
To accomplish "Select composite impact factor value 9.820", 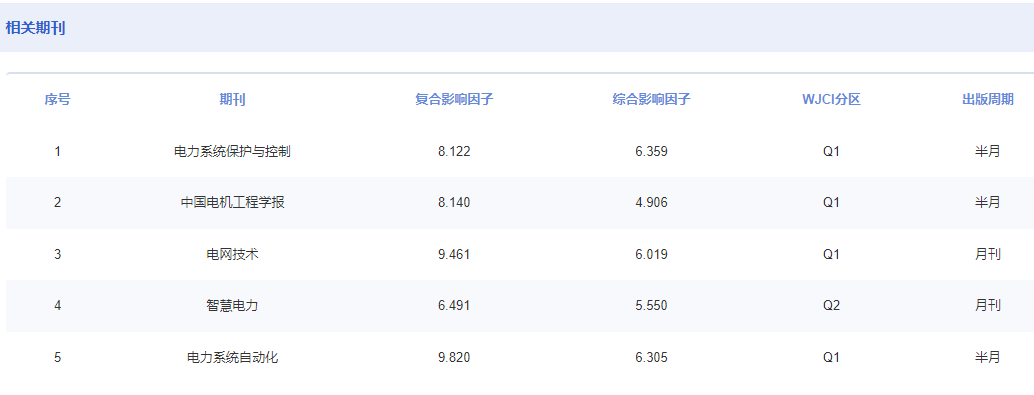I will coord(454,357).
